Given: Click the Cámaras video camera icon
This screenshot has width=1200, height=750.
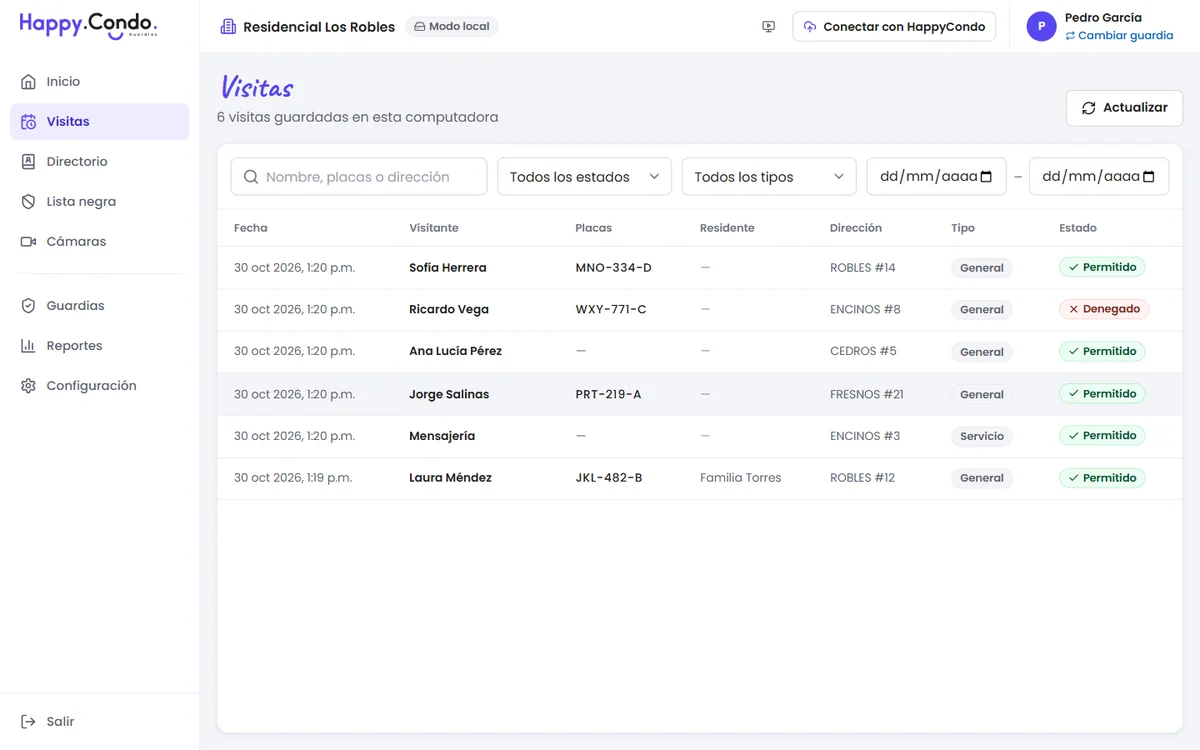Looking at the screenshot, I should click(x=28, y=241).
